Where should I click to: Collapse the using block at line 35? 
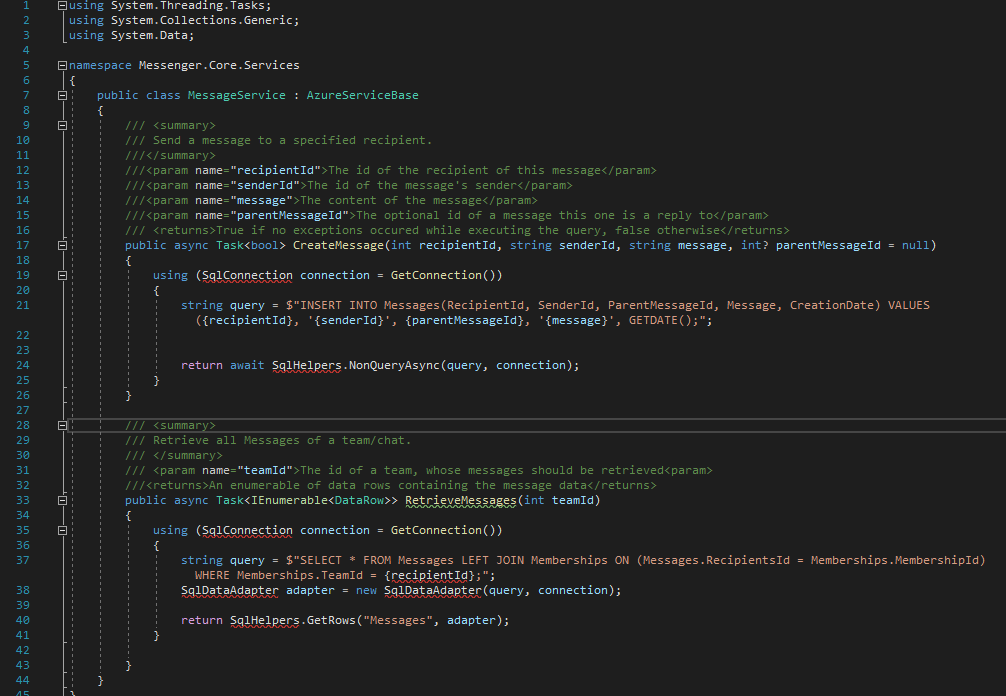62,530
